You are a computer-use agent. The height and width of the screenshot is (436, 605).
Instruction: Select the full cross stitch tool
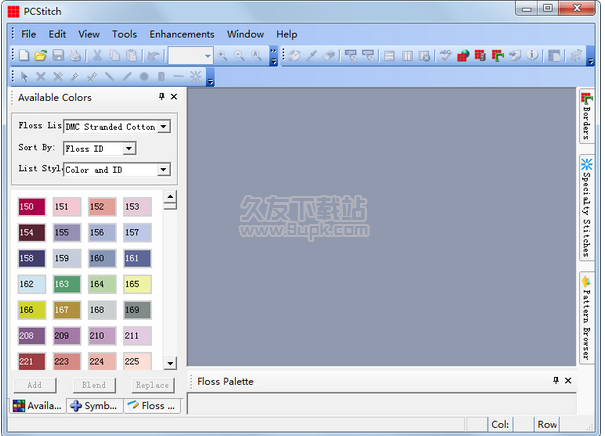point(41,77)
